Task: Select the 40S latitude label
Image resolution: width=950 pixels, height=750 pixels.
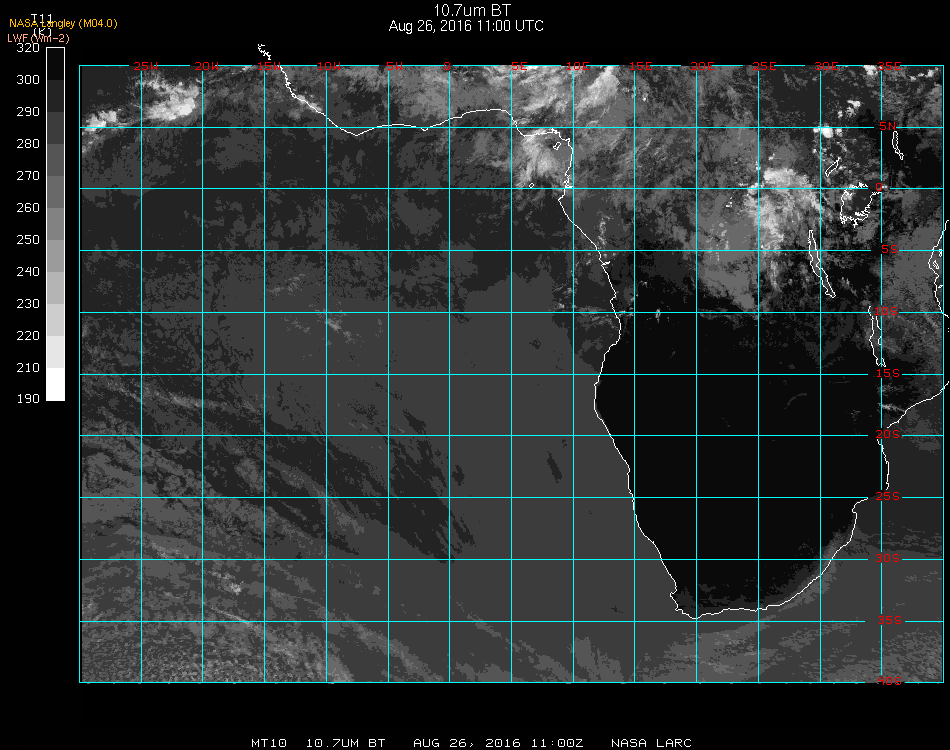Action: [889, 682]
